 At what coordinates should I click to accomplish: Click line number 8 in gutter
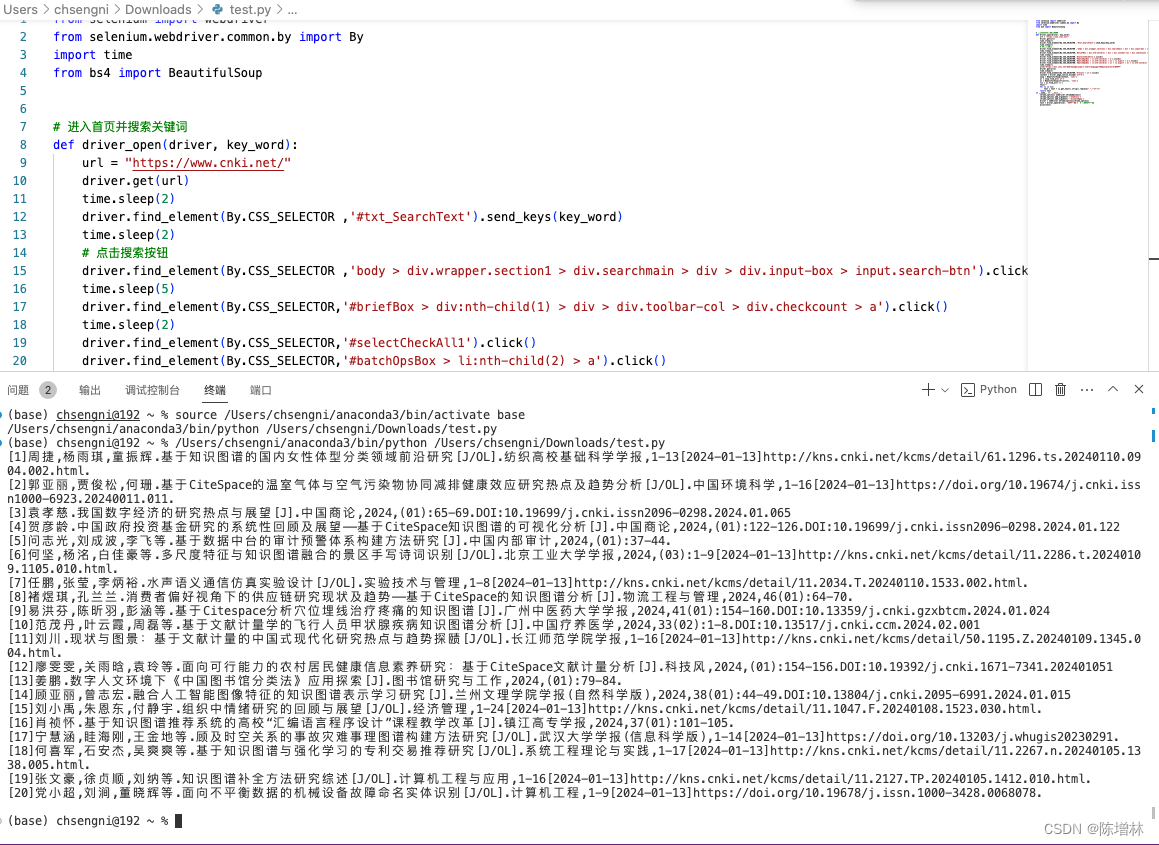click(23, 145)
